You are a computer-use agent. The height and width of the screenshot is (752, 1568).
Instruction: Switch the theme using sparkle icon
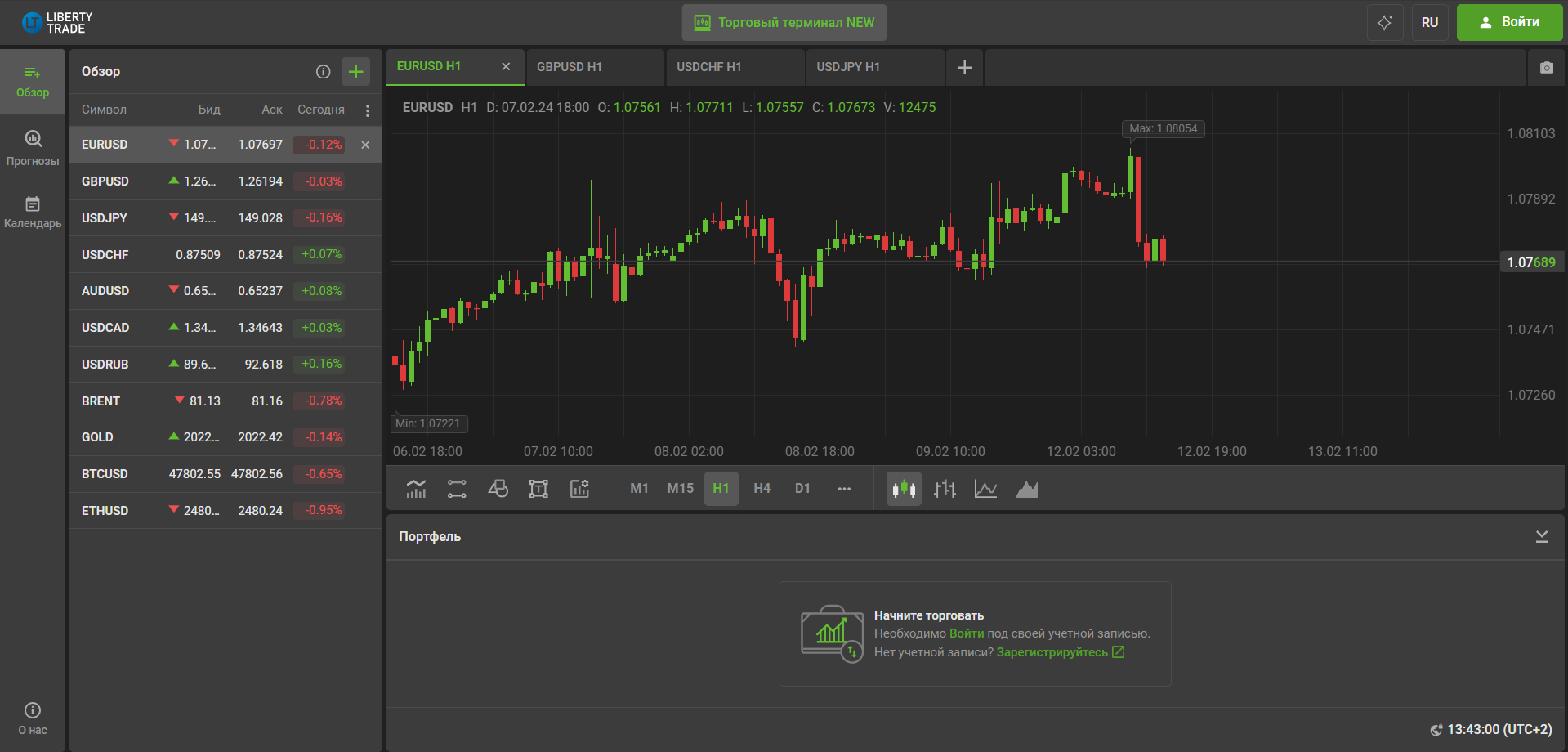click(x=1384, y=23)
